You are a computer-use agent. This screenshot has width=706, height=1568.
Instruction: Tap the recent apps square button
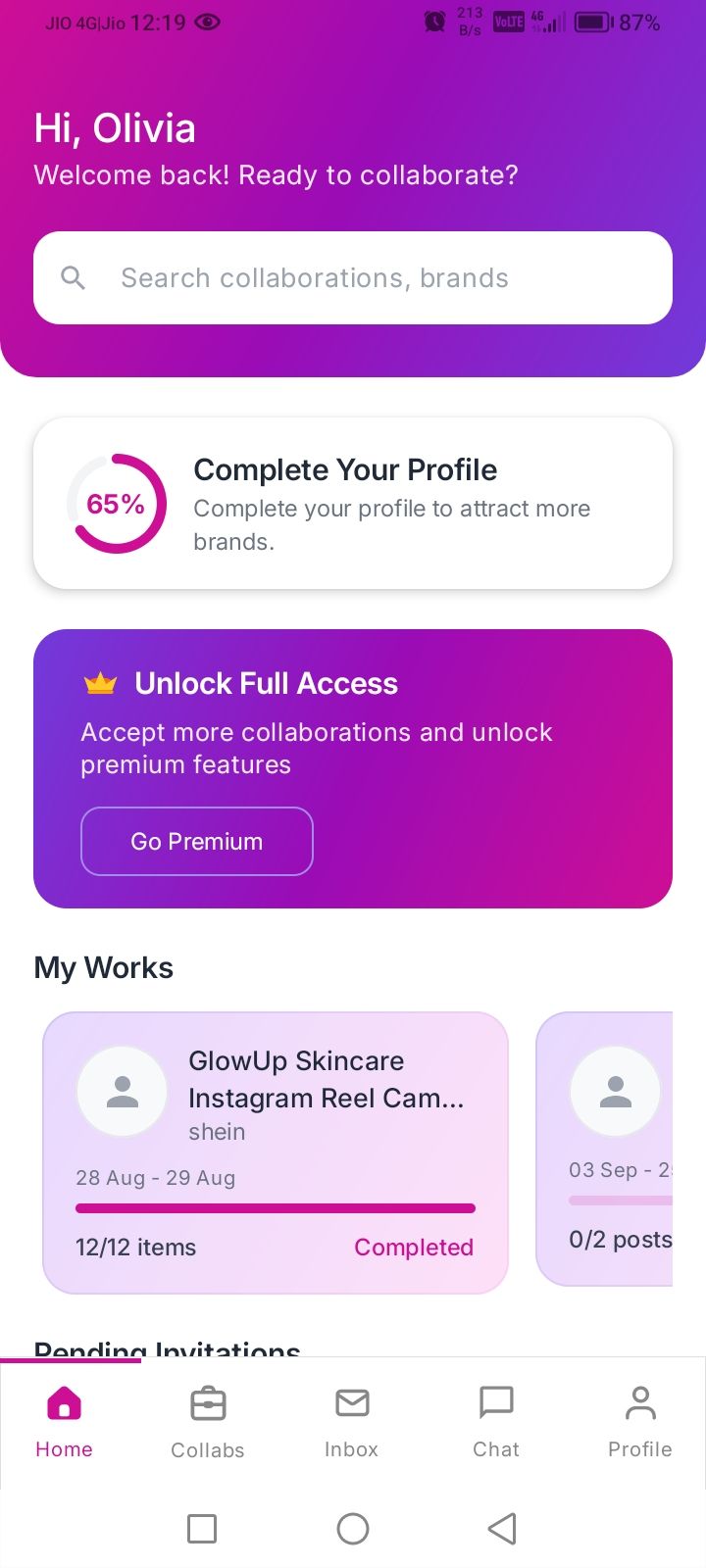point(202,1529)
